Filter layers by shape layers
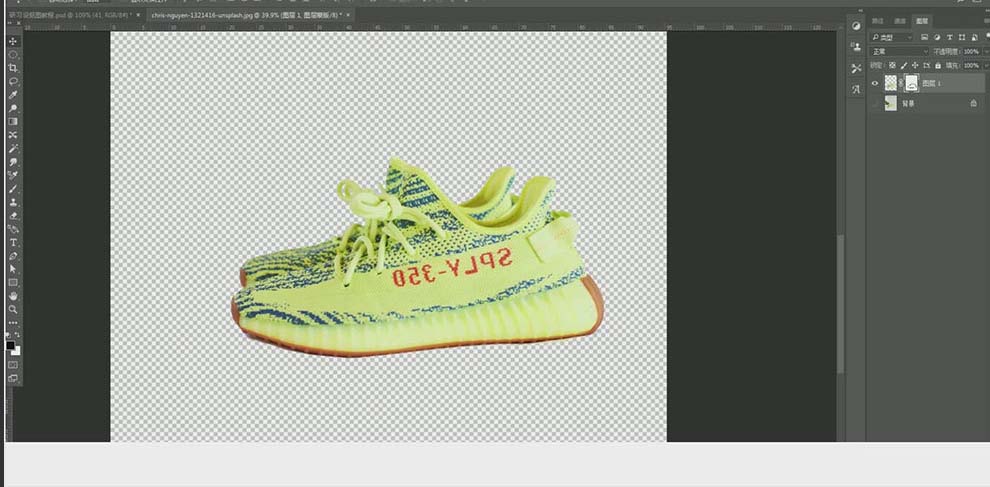Viewport: 990px width, 487px height. click(962, 37)
